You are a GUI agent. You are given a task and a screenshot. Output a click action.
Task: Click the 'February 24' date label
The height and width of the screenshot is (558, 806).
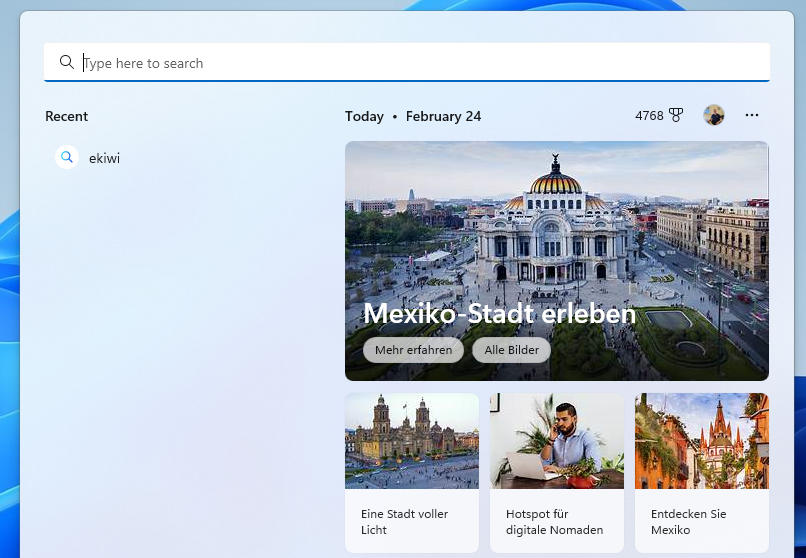click(443, 116)
